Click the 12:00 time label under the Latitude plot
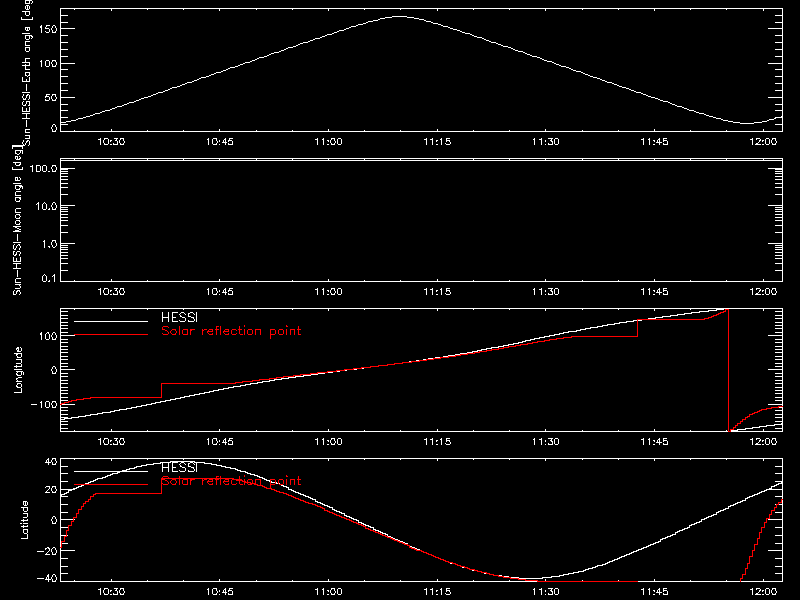This screenshot has height=600, width=800. point(763,592)
